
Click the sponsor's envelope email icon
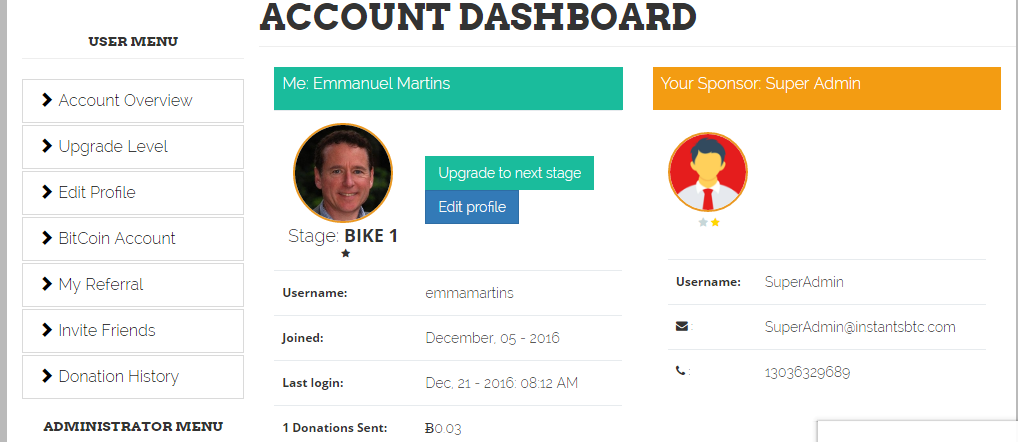pyautogui.click(x=682, y=326)
